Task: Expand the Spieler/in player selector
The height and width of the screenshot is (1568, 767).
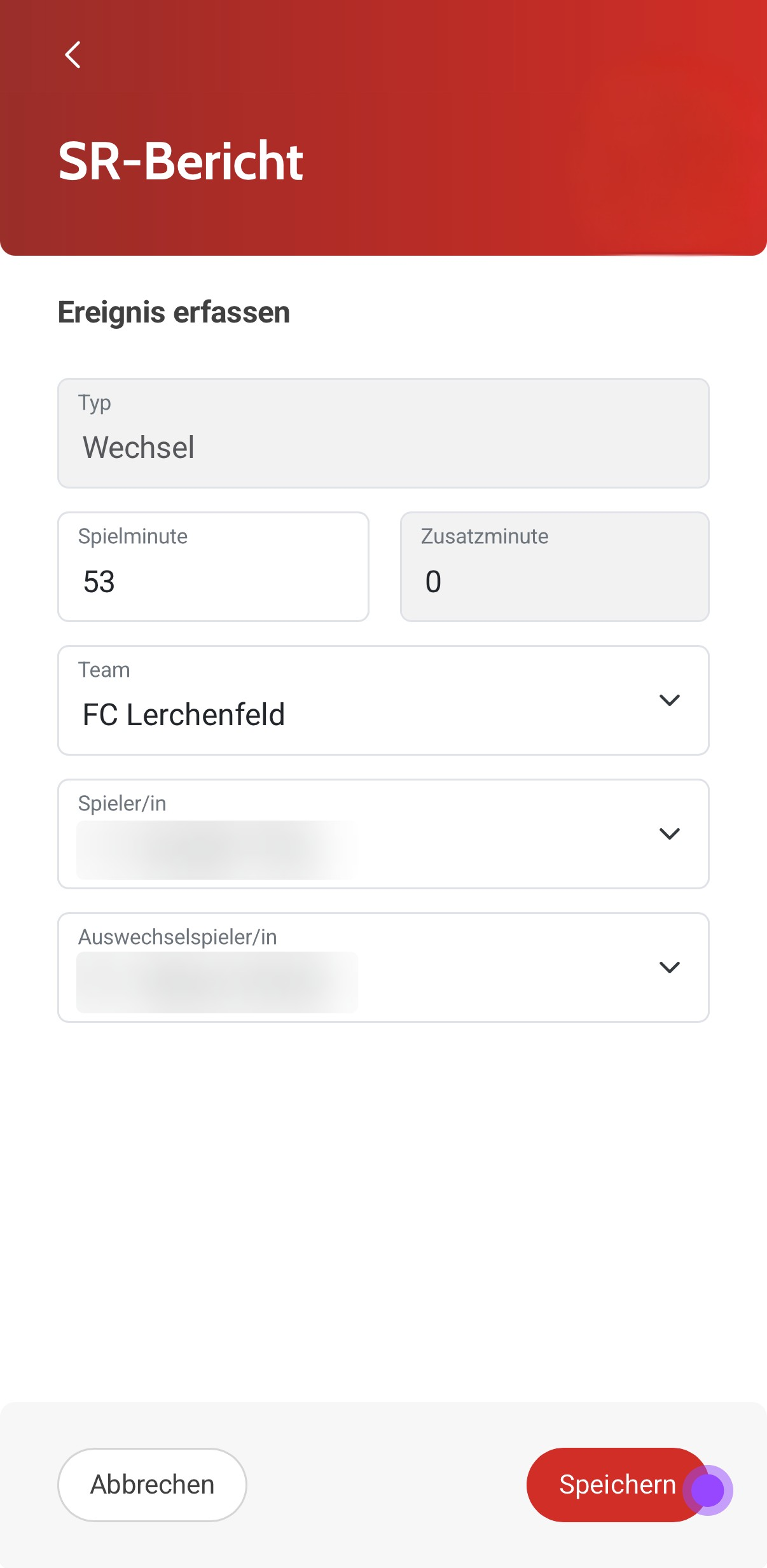Action: (x=383, y=834)
